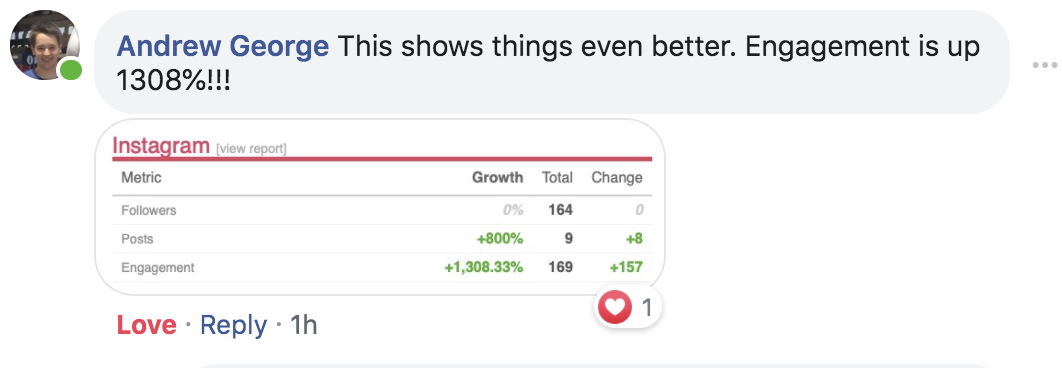Viewport: 1062px width, 368px height.
Task: Click the Instagram heading in report
Action: pyautogui.click(x=161, y=146)
